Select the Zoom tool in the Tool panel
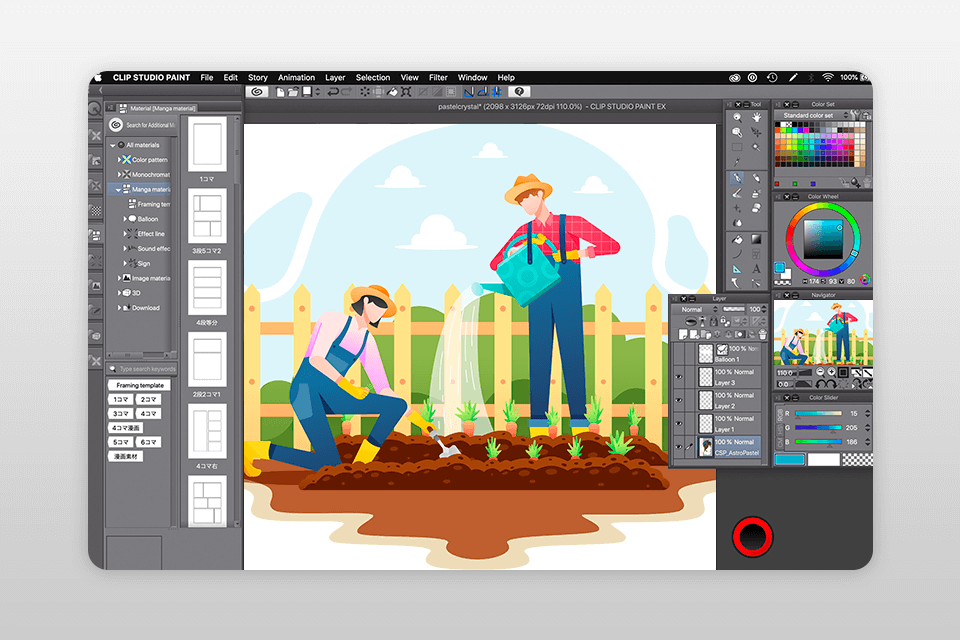Image resolution: width=960 pixels, height=640 pixels. tap(738, 117)
